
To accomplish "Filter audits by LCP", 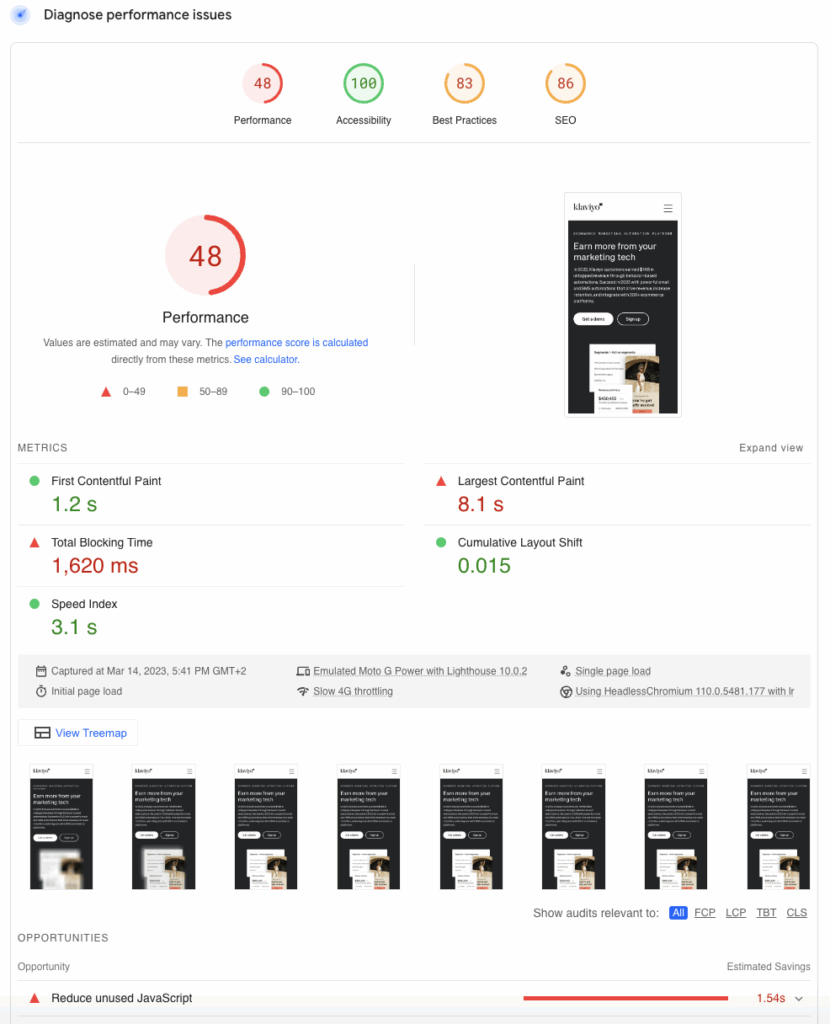I will [x=735, y=912].
